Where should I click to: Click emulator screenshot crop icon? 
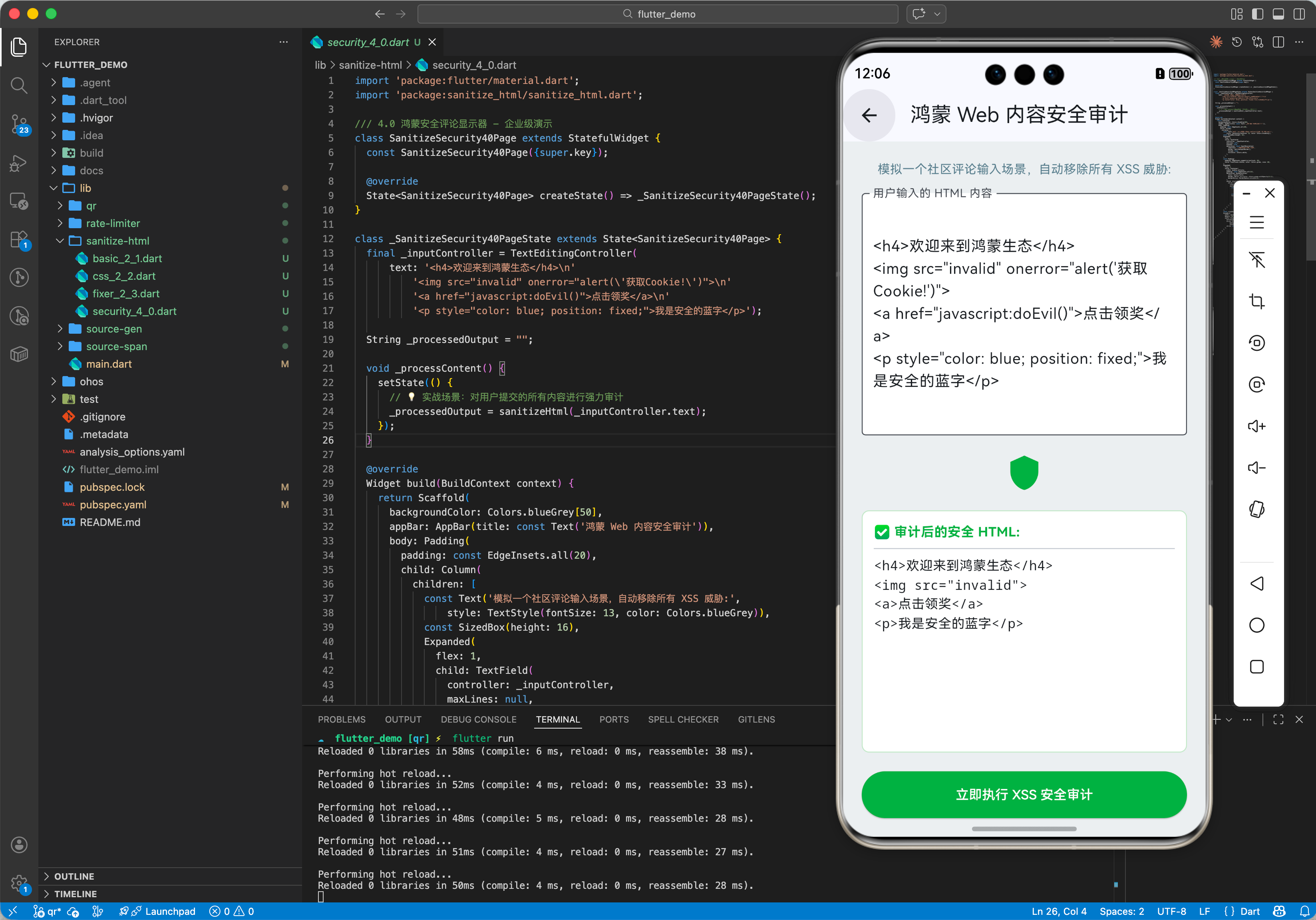(1256, 301)
